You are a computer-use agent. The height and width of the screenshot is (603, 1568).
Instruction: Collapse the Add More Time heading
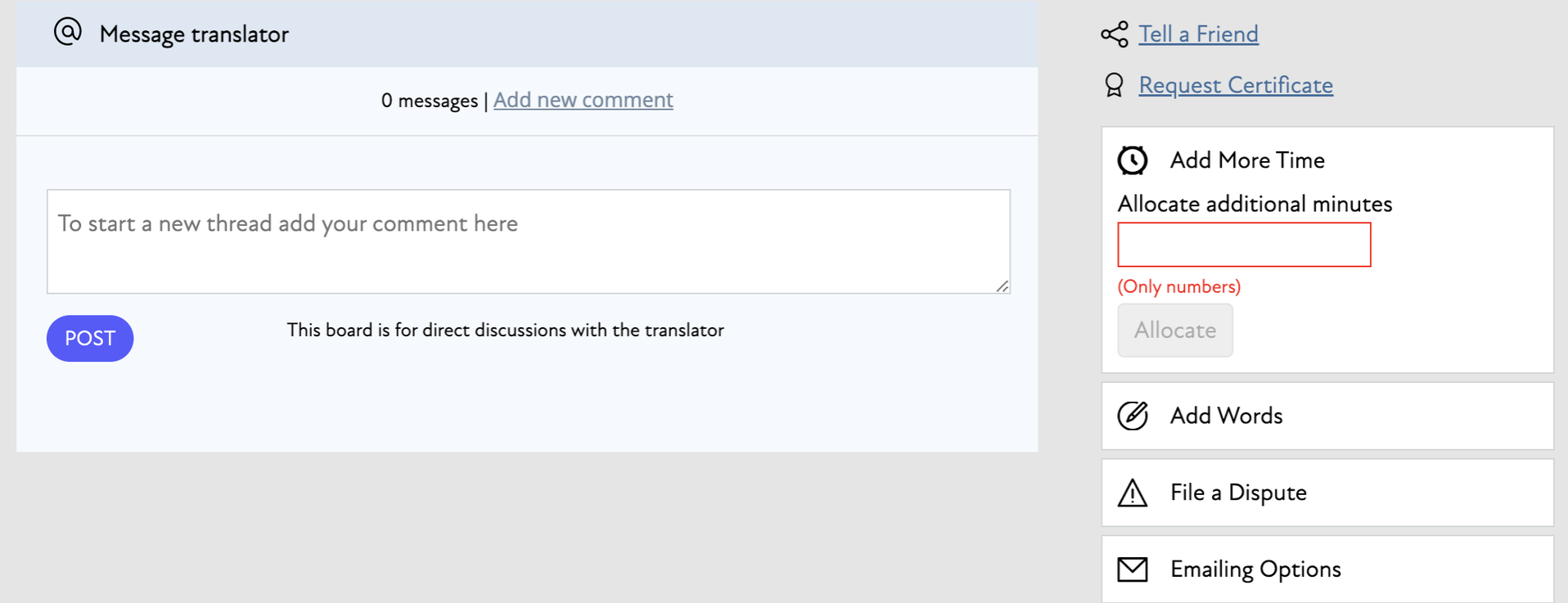click(1246, 160)
